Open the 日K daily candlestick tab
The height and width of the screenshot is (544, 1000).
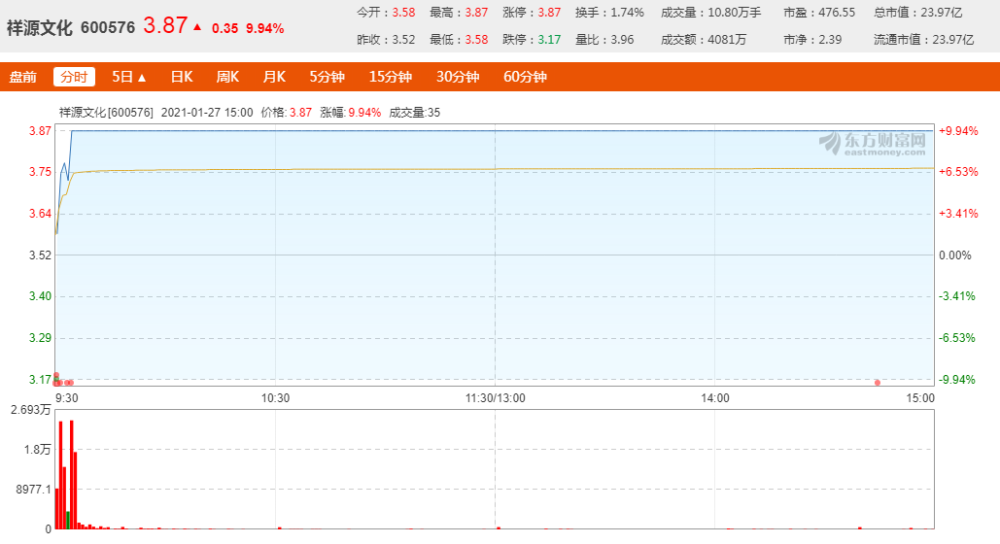coord(182,77)
